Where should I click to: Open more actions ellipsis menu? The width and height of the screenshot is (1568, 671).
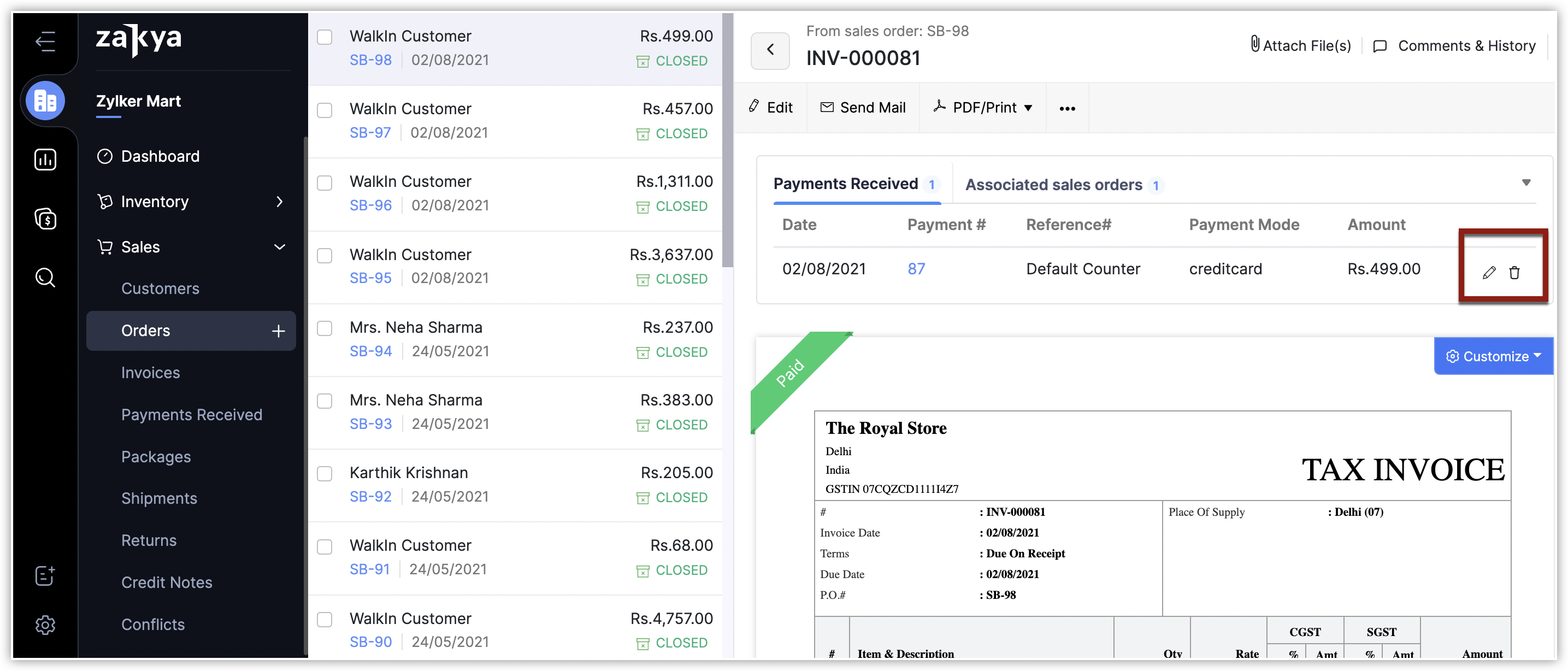click(x=1067, y=108)
